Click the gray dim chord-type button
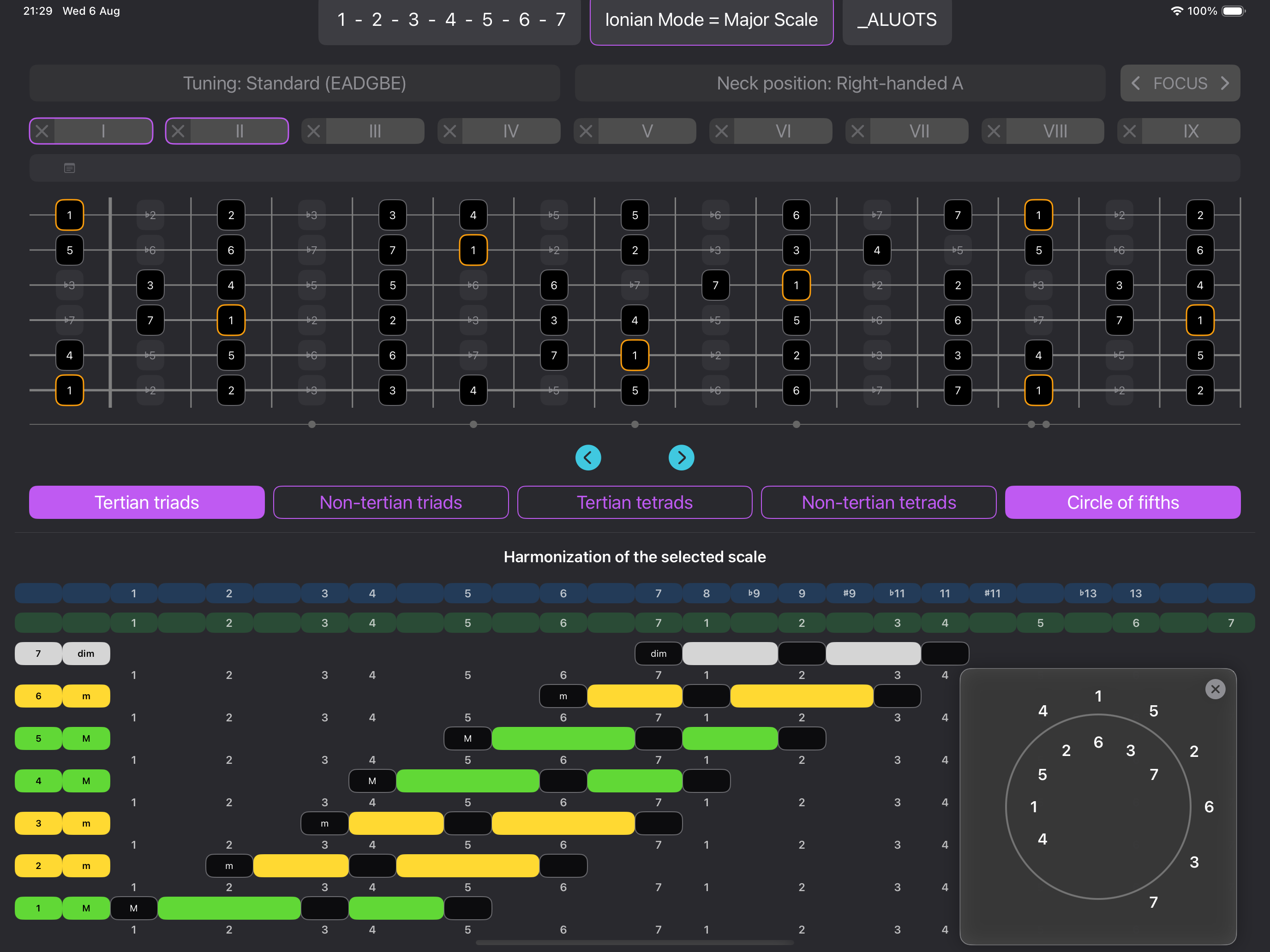This screenshot has height=952, width=1270. point(86,654)
